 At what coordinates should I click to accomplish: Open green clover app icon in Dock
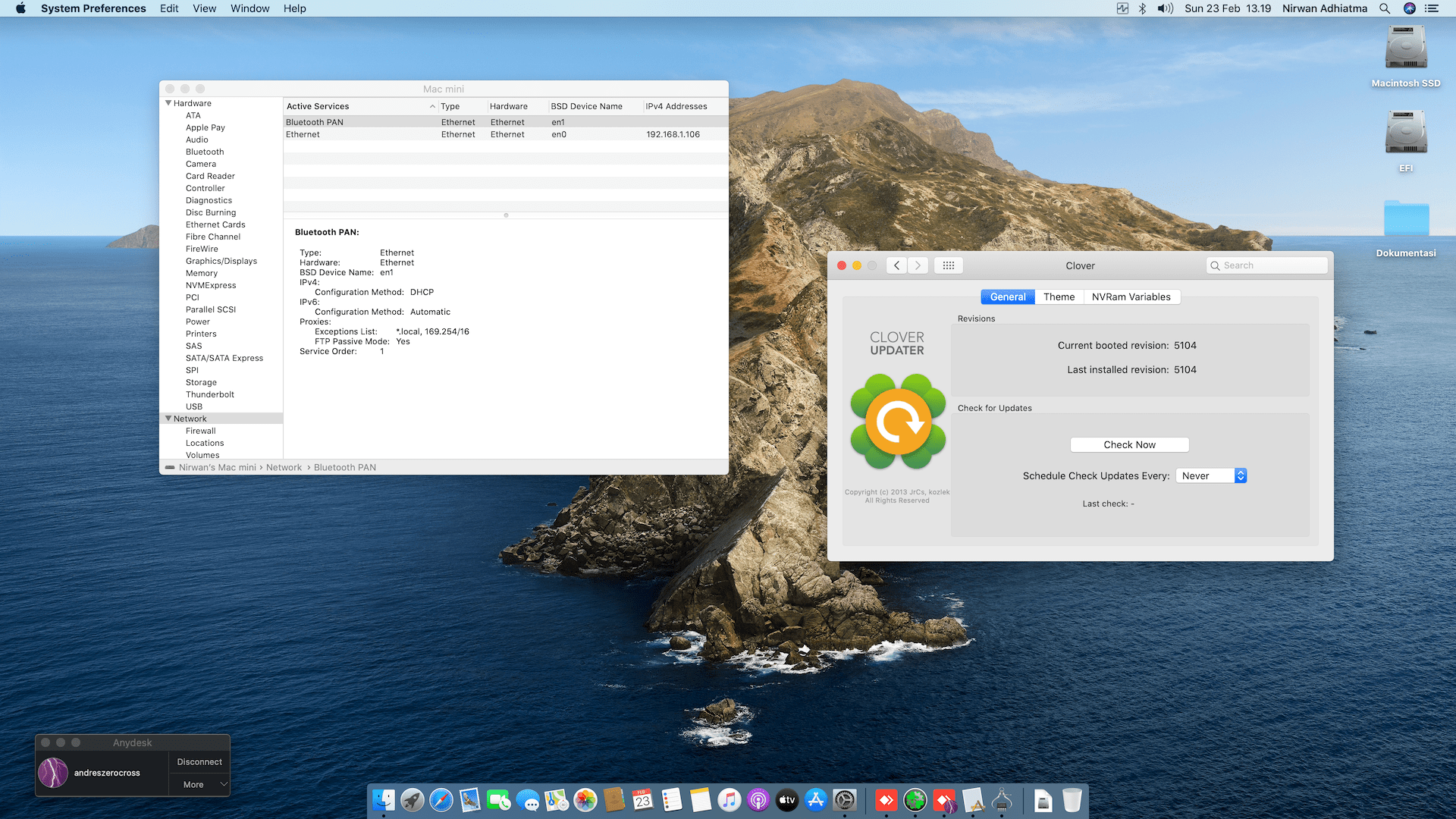point(915,800)
